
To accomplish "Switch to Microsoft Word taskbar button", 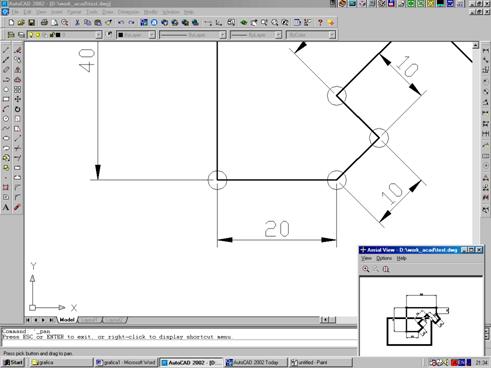I will tap(125, 362).
